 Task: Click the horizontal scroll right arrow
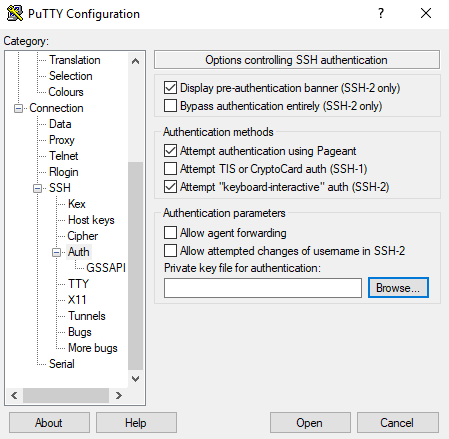click(x=118, y=395)
